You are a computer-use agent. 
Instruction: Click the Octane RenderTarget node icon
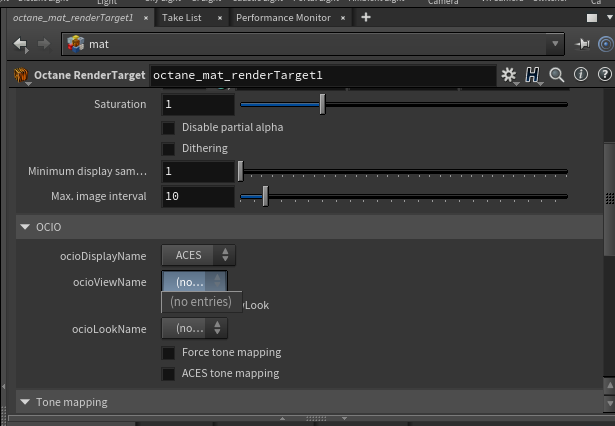21,75
